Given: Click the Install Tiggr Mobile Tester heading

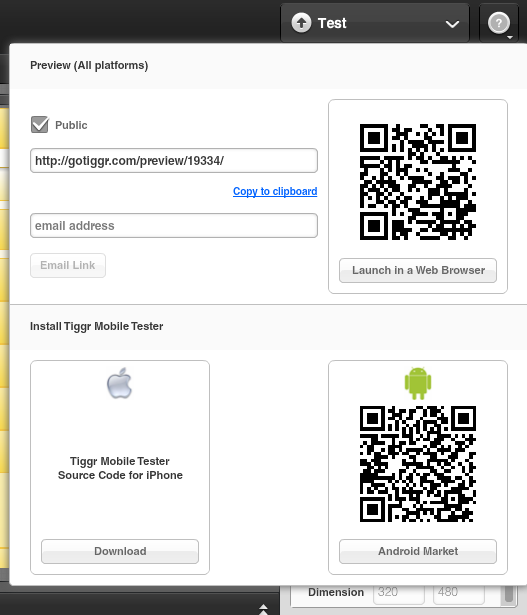Looking at the screenshot, I should point(96,326).
